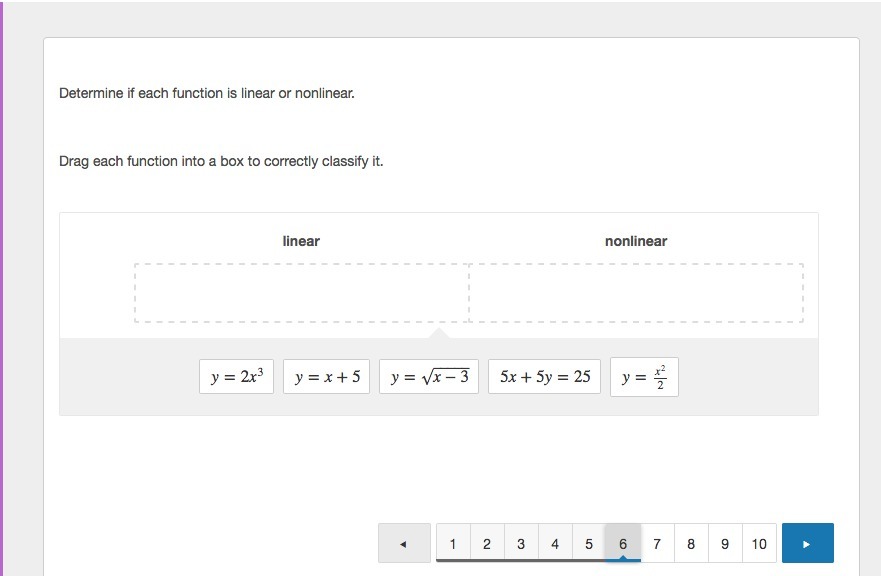Image resolution: width=881 pixels, height=576 pixels.
Task: Open question 2 page
Action: pos(487,543)
